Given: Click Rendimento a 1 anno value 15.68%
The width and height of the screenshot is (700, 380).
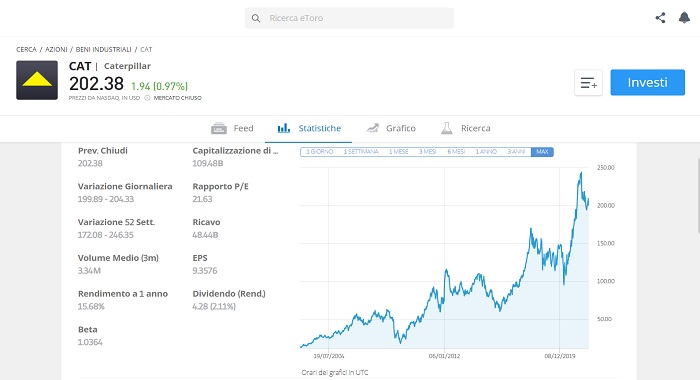Looking at the screenshot, I should pos(91,306).
